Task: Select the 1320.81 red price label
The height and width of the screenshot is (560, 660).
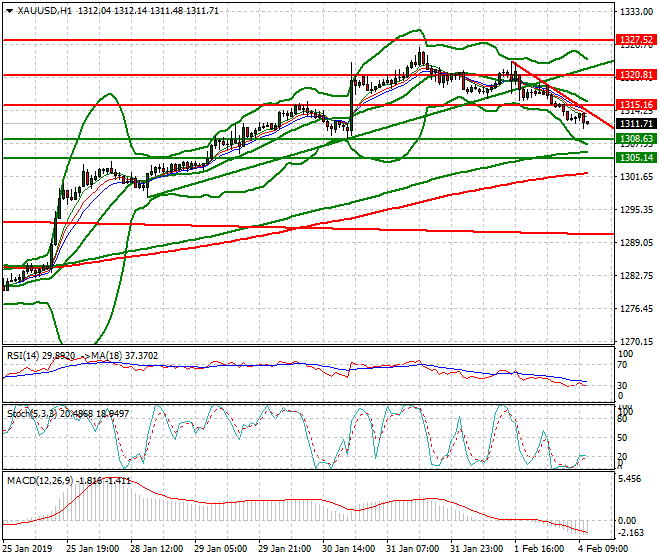Action: pyautogui.click(x=636, y=75)
